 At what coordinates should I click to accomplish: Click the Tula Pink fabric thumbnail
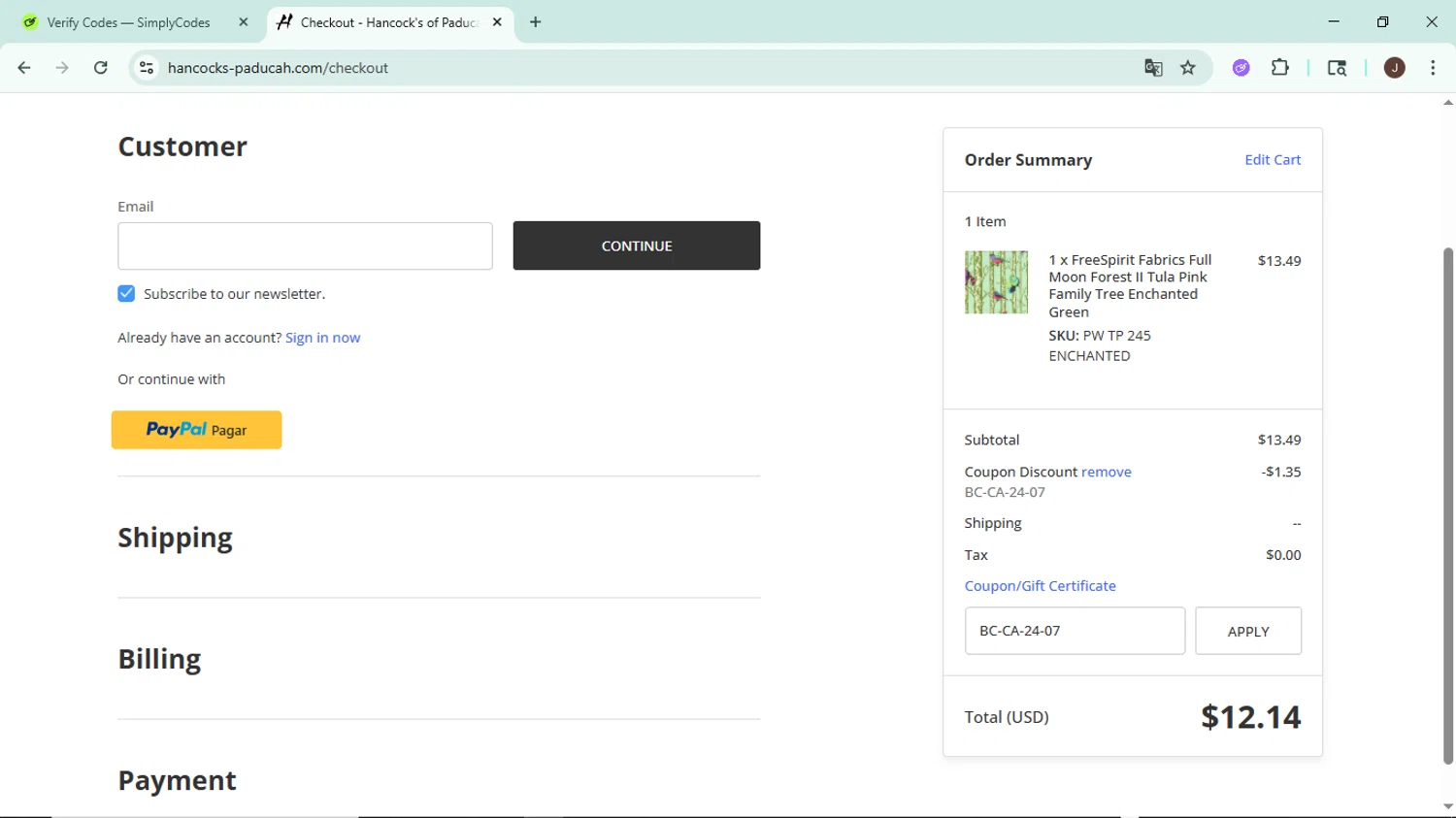(996, 282)
